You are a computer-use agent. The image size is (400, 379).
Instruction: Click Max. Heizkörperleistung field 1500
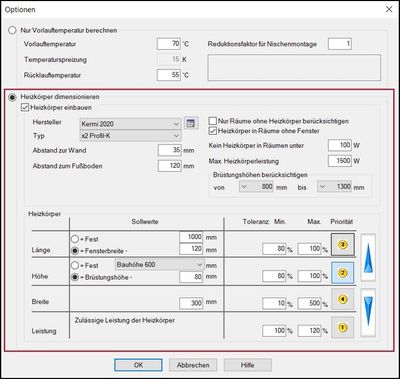pos(340,161)
